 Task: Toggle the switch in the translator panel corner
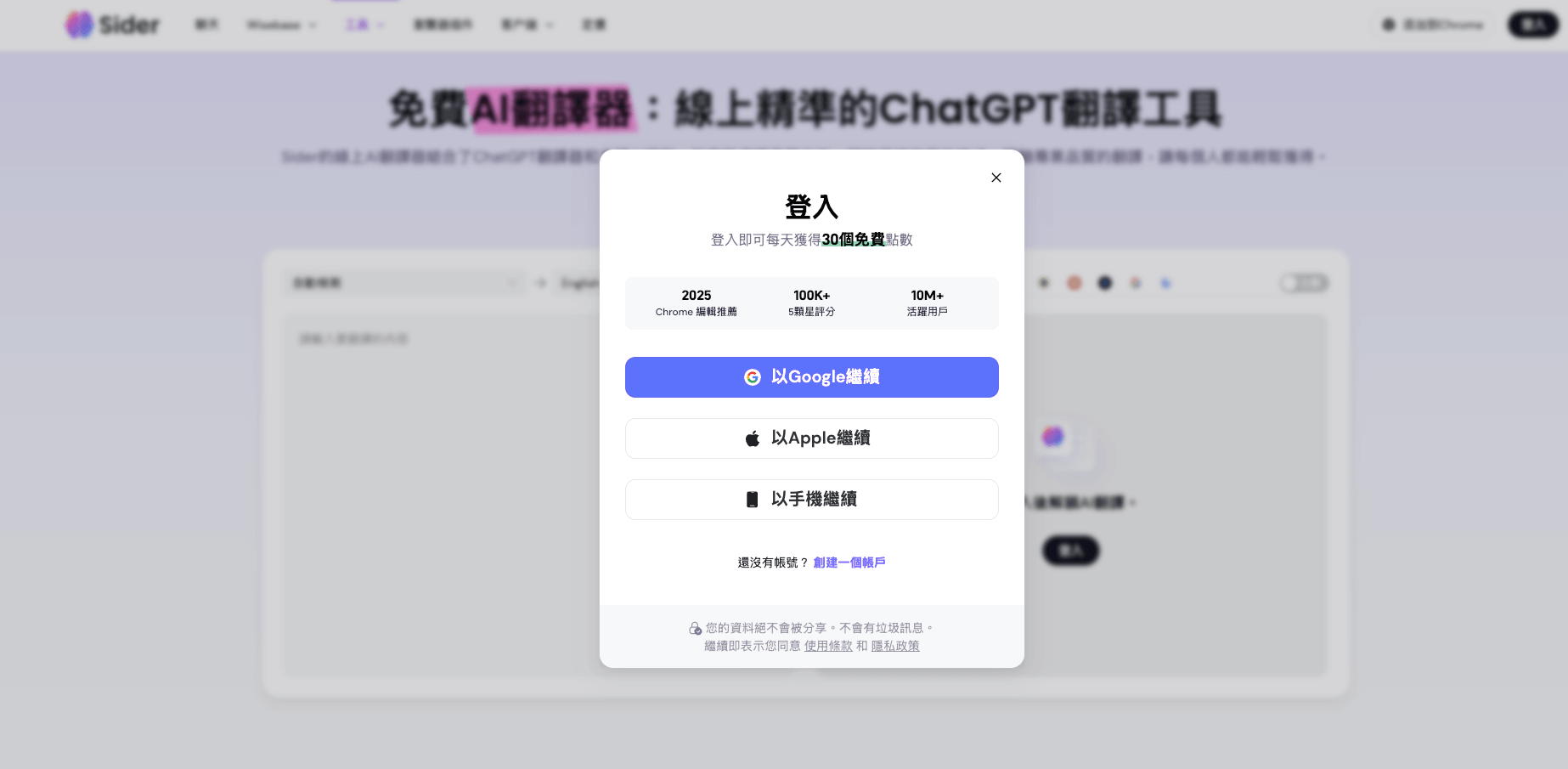(x=1304, y=283)
